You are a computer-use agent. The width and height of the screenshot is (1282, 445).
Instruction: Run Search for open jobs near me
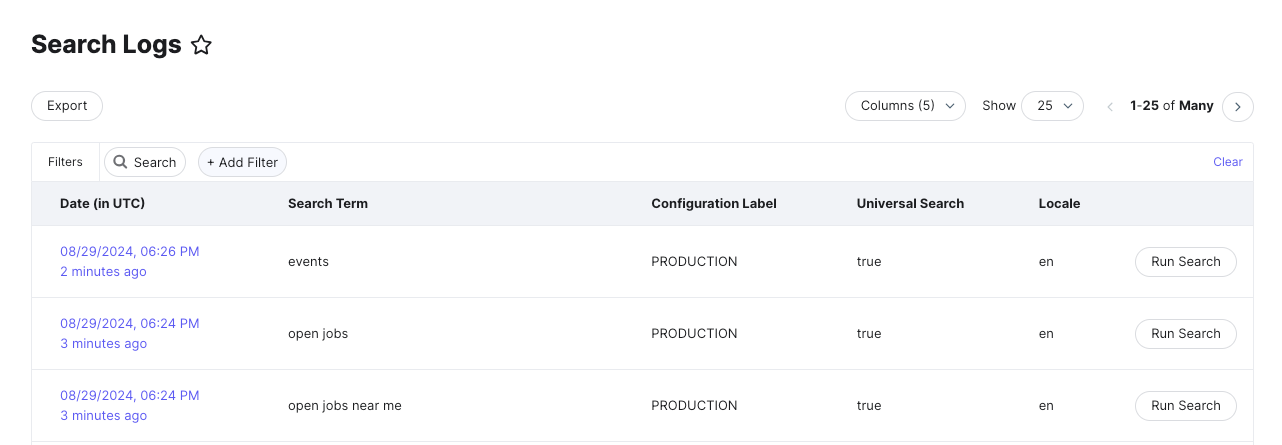1185,406
